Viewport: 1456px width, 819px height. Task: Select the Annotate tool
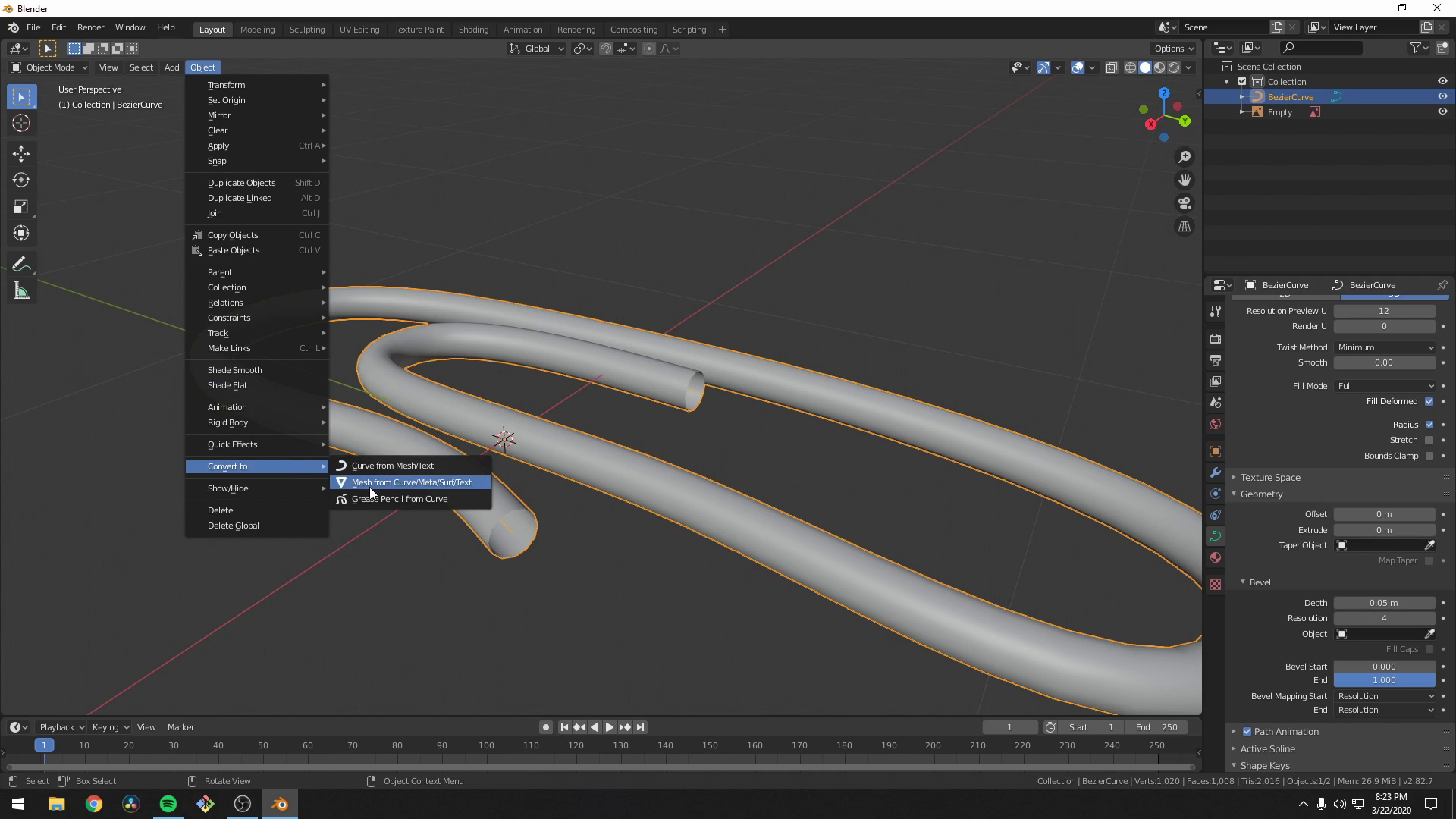(20, 263)
